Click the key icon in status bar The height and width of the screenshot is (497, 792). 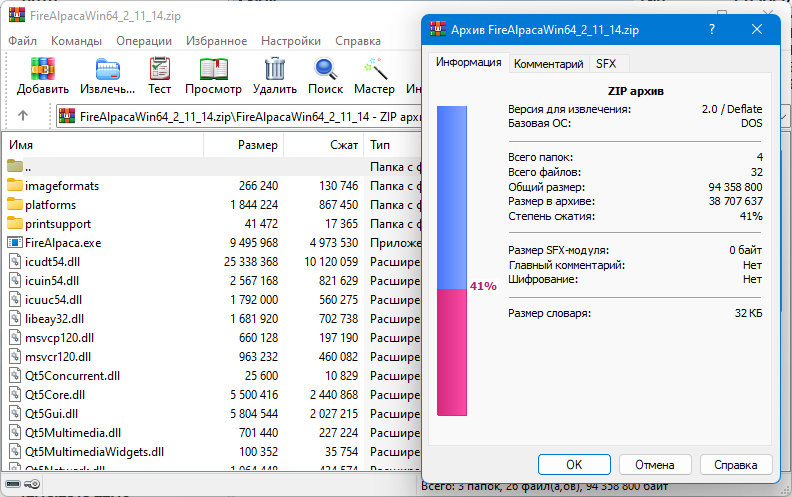(x=31, y=484)
